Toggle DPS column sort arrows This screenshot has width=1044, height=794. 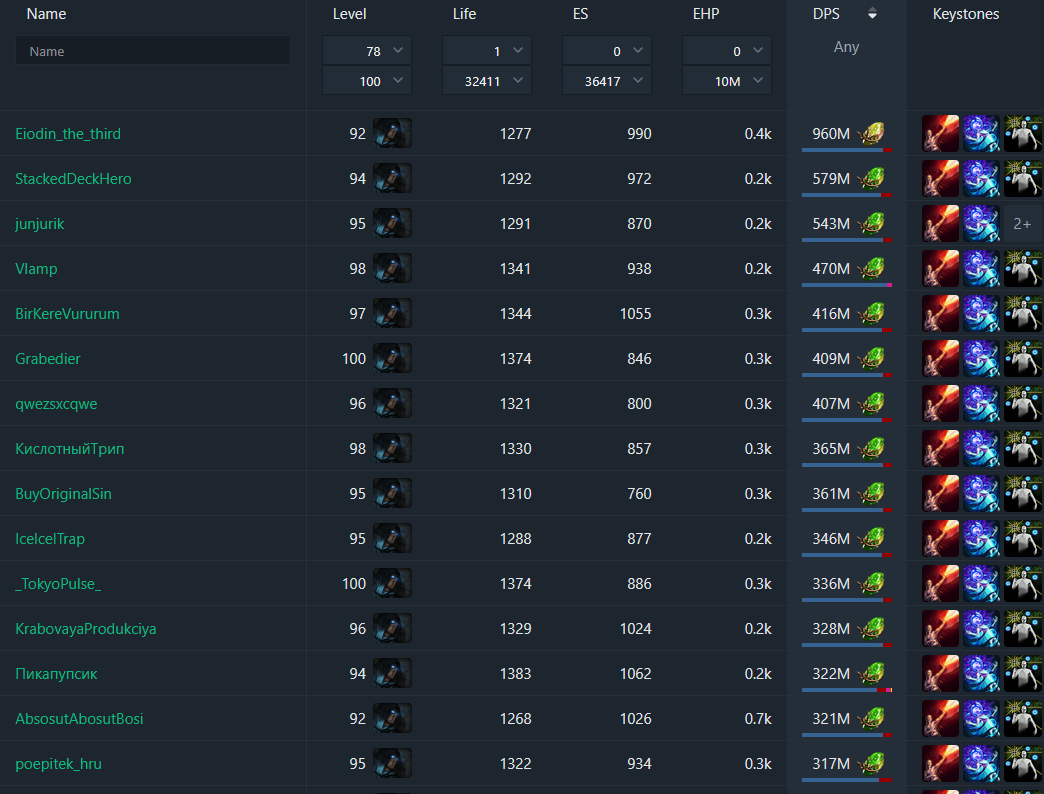pyautogui.click(x=872, y=14)
